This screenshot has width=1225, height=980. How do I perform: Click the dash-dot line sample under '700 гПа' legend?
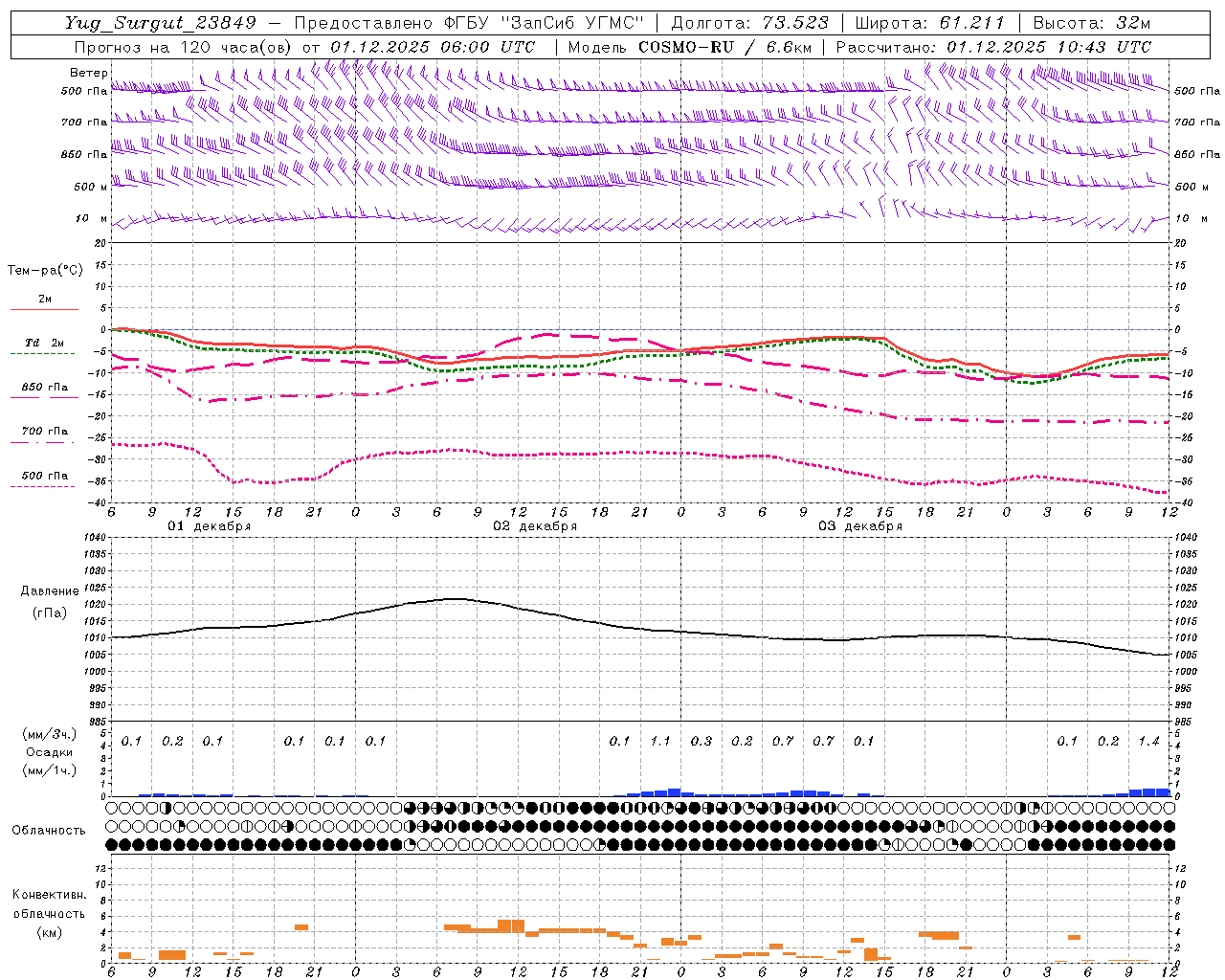pos(42,442)
